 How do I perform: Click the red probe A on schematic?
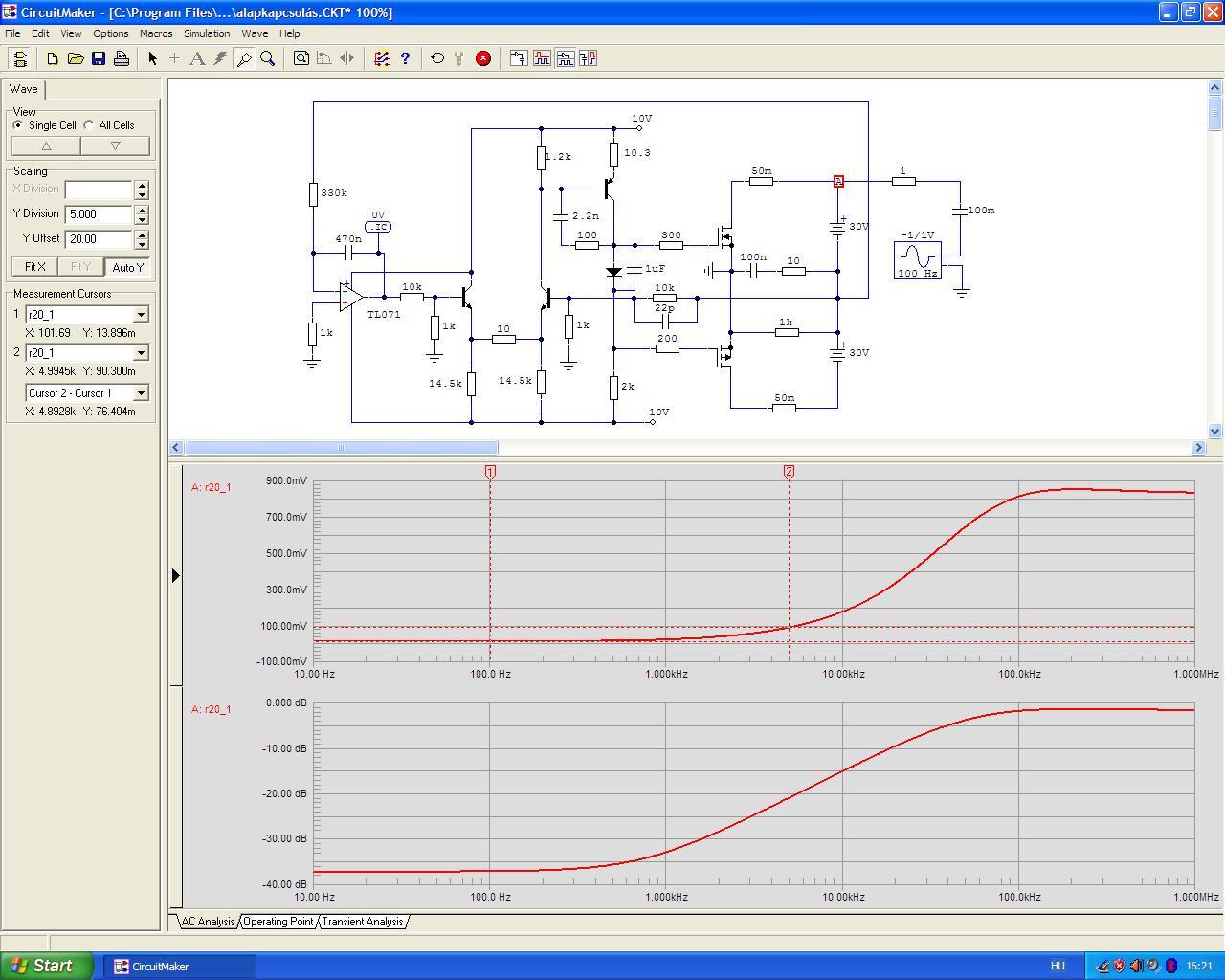pos(838,181)
